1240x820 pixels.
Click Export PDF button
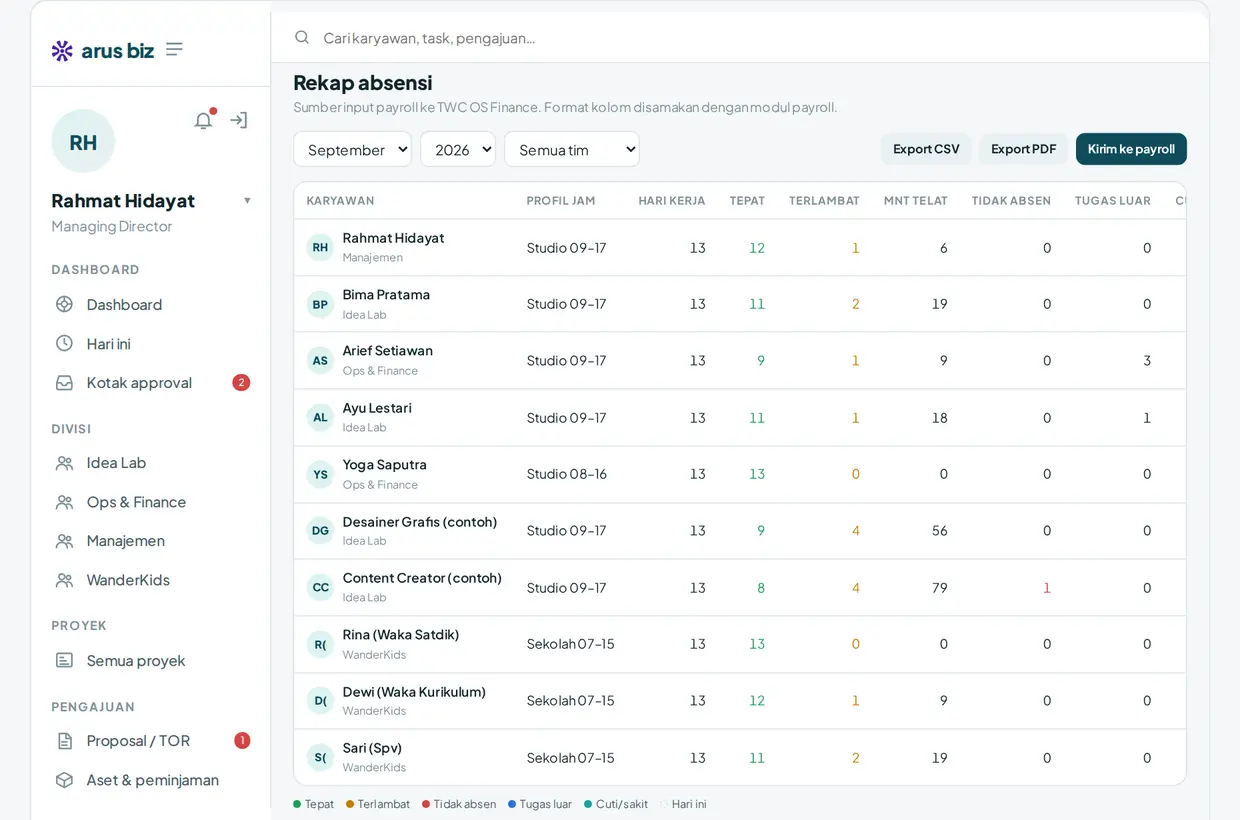[x=1023, y=149]
